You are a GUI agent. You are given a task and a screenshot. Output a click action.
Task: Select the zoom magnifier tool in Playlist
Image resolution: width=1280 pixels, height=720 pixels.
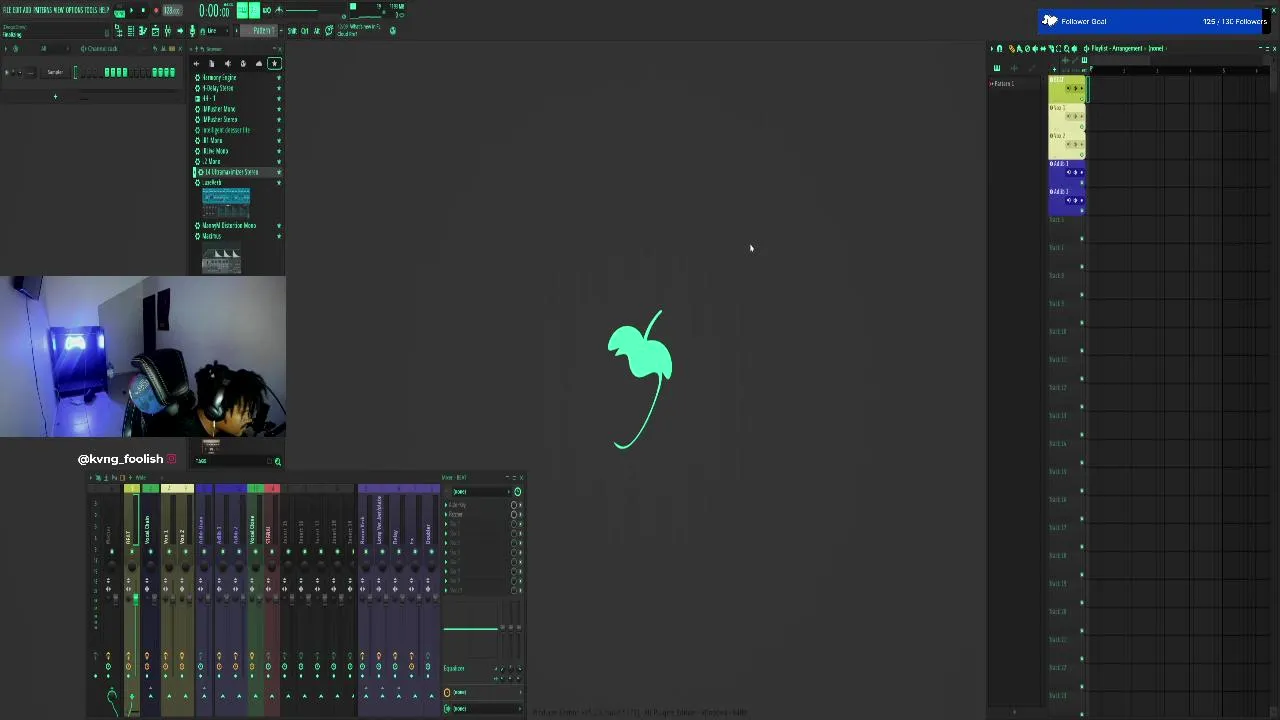[1067, 49]
